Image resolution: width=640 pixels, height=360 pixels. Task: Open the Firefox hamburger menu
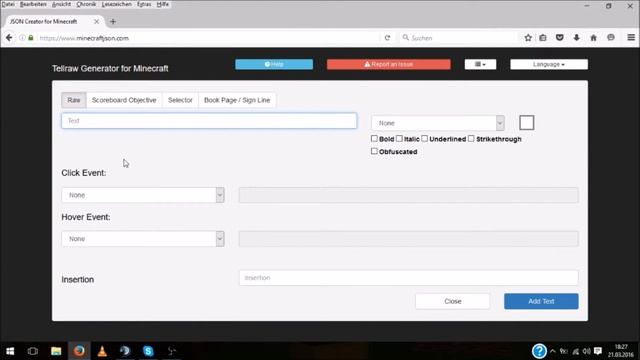click(x=631, y=38)
